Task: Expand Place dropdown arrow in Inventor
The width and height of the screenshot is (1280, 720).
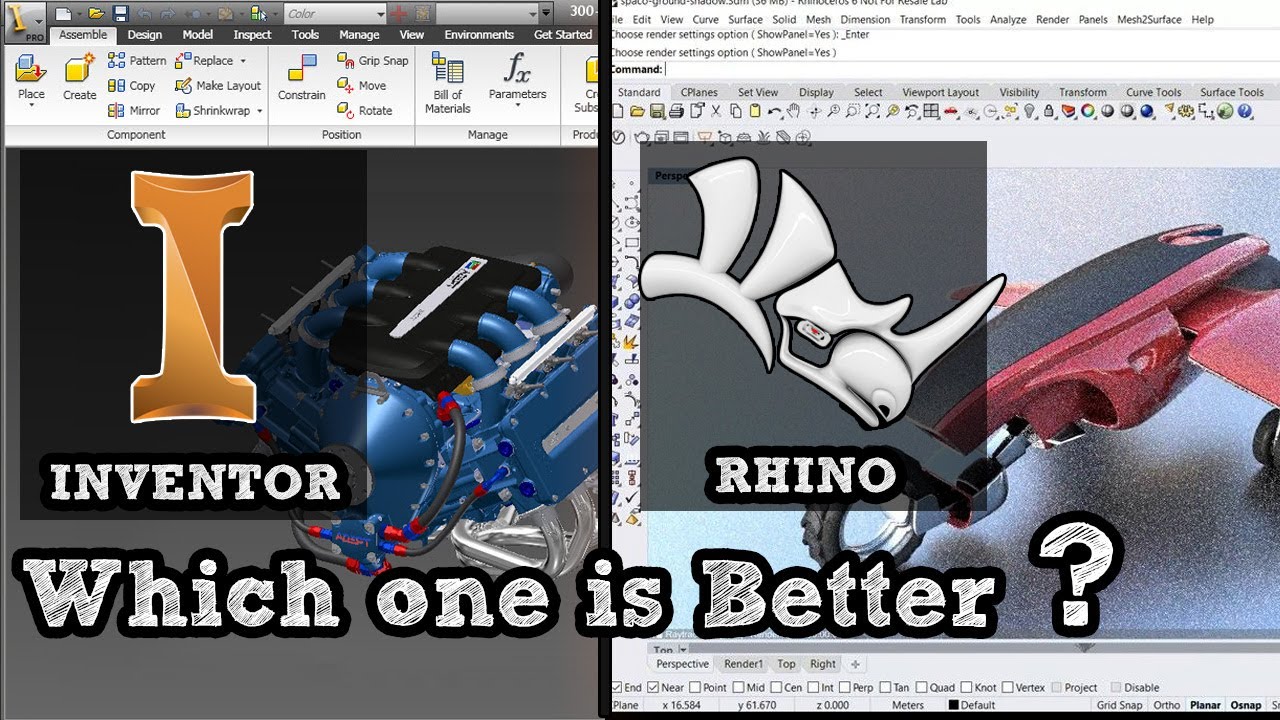Action: [x=31, y=106]
